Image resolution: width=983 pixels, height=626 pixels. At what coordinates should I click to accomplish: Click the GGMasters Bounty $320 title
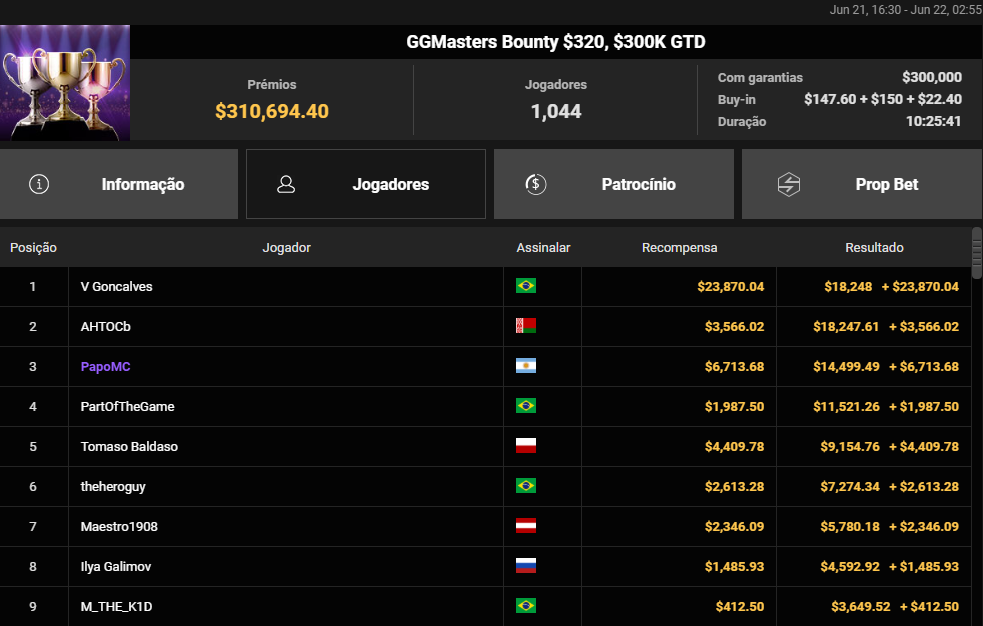click(555, 42)
